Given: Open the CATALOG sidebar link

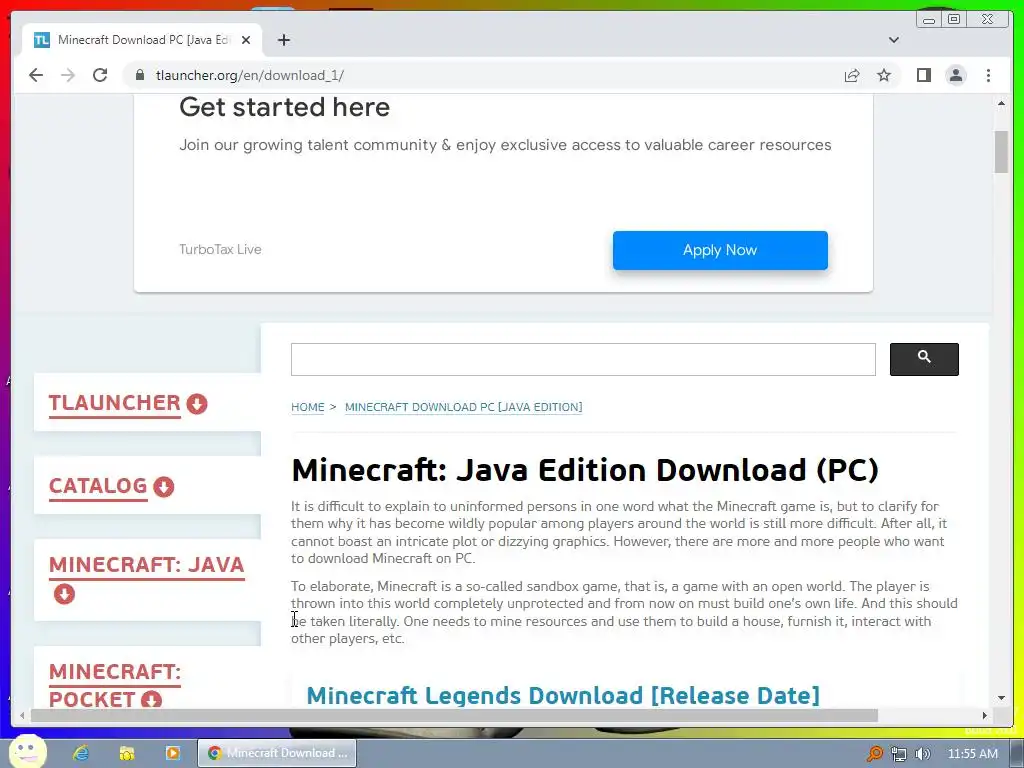Looking at the screenshot, I should tap(98, 486).
